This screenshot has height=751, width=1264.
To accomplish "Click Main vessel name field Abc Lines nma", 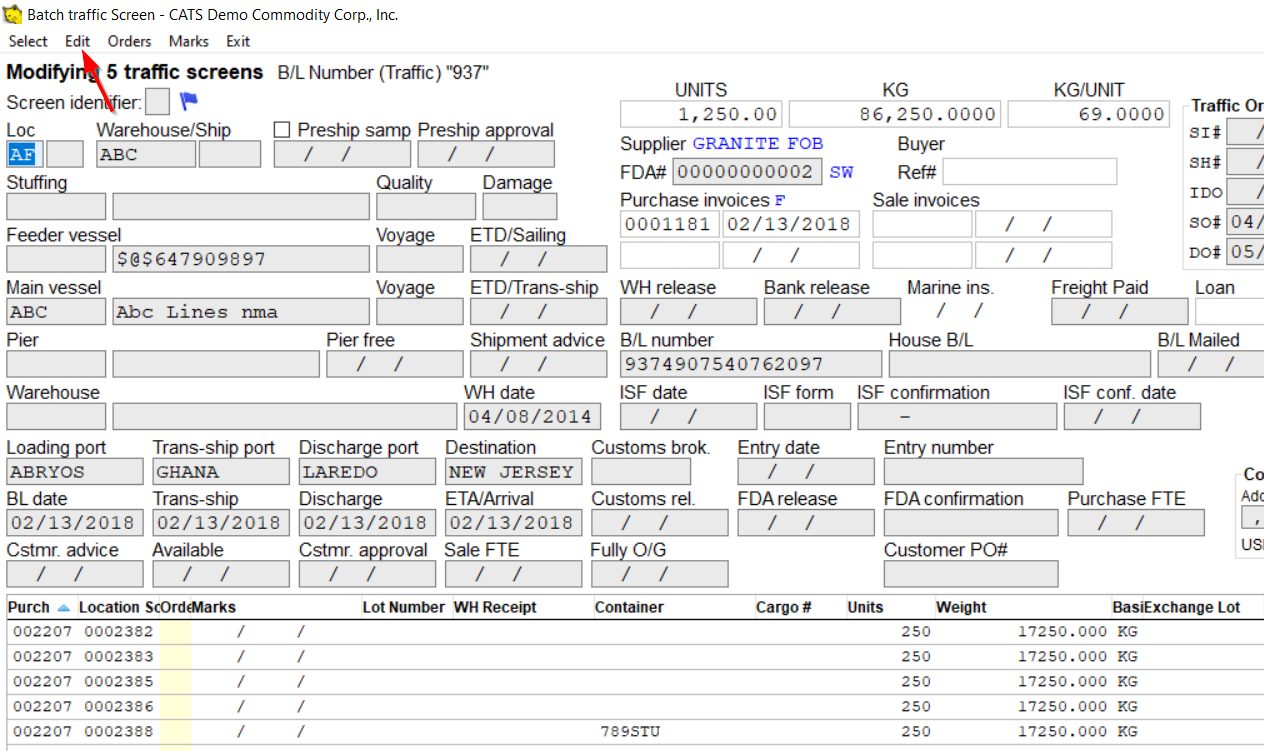I will (x=241, y=312).
